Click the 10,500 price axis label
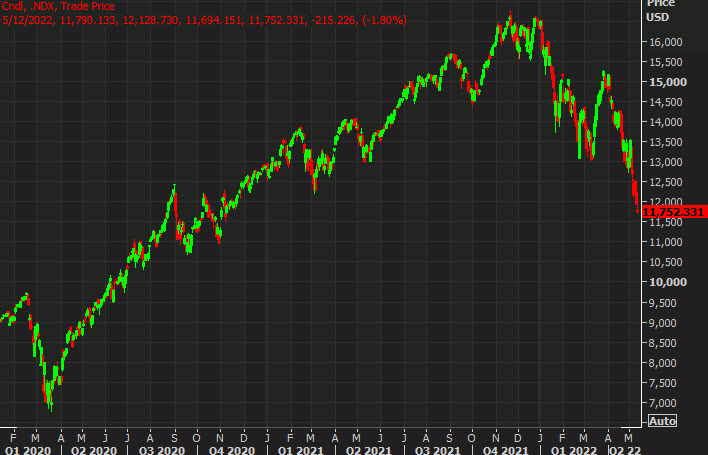Viewport: 708px width, 455px height. [x=666, y=262]
